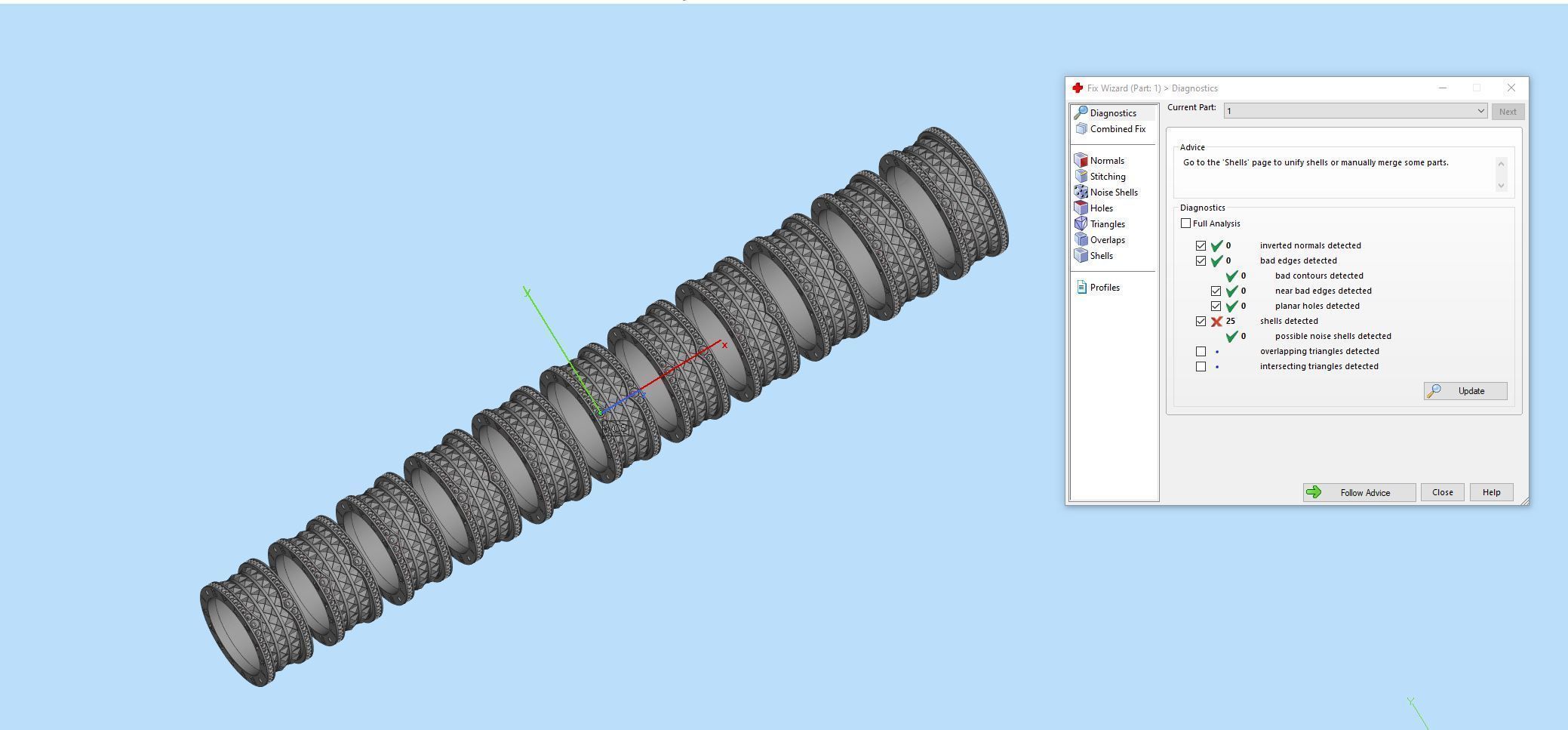Toggle the near bad edges checkbox

point(1216,291)
